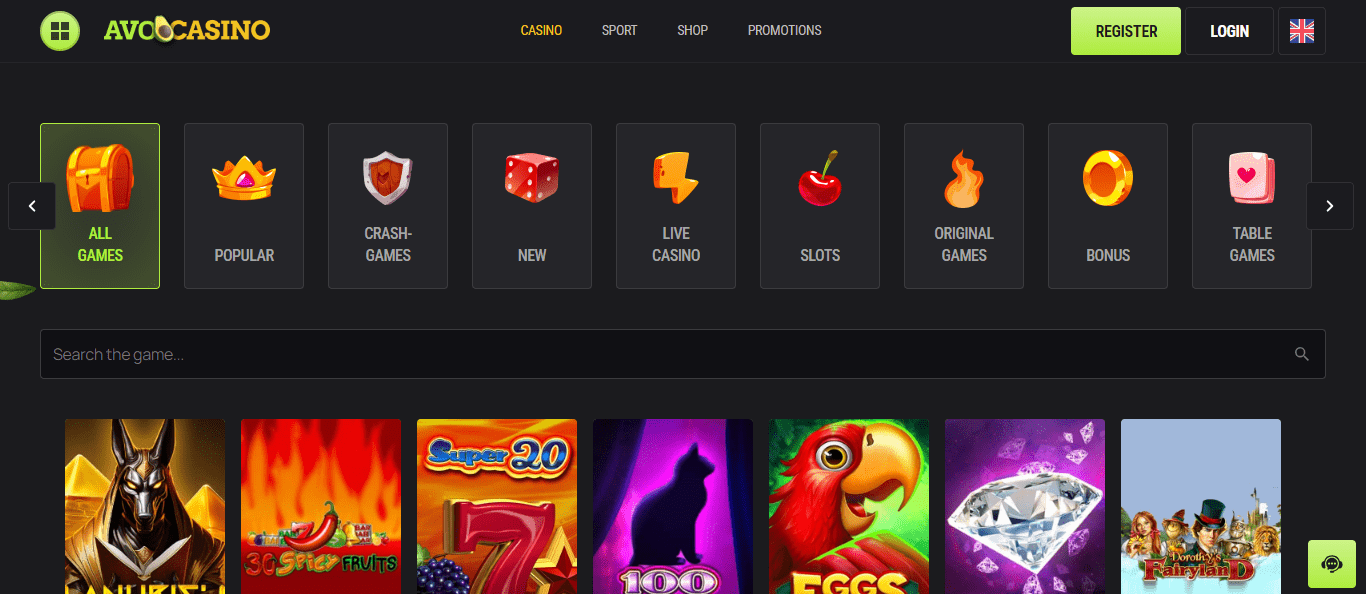Open the Popular crown category
Screen dimensions: 1366x594
244,206
